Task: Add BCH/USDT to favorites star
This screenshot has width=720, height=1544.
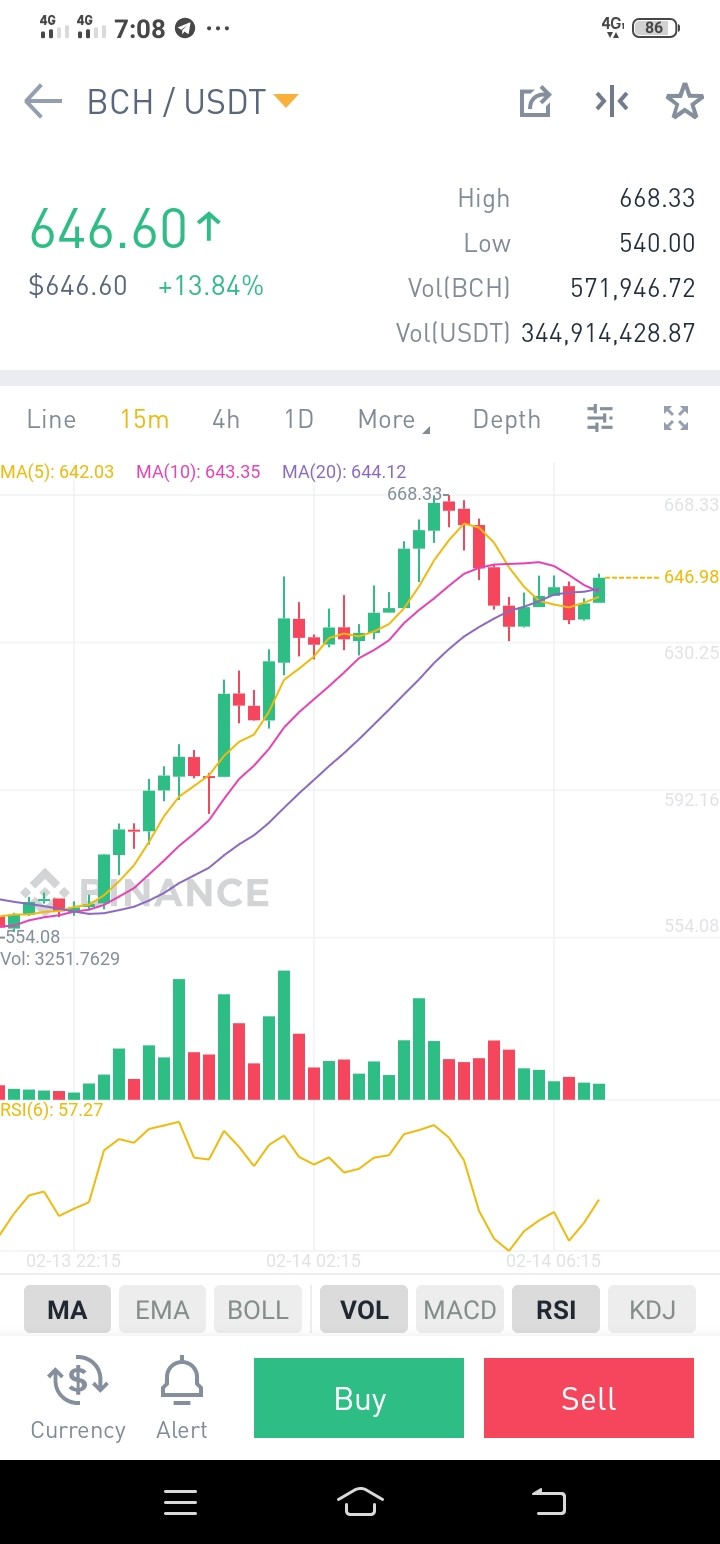Action: pos(685,101)
